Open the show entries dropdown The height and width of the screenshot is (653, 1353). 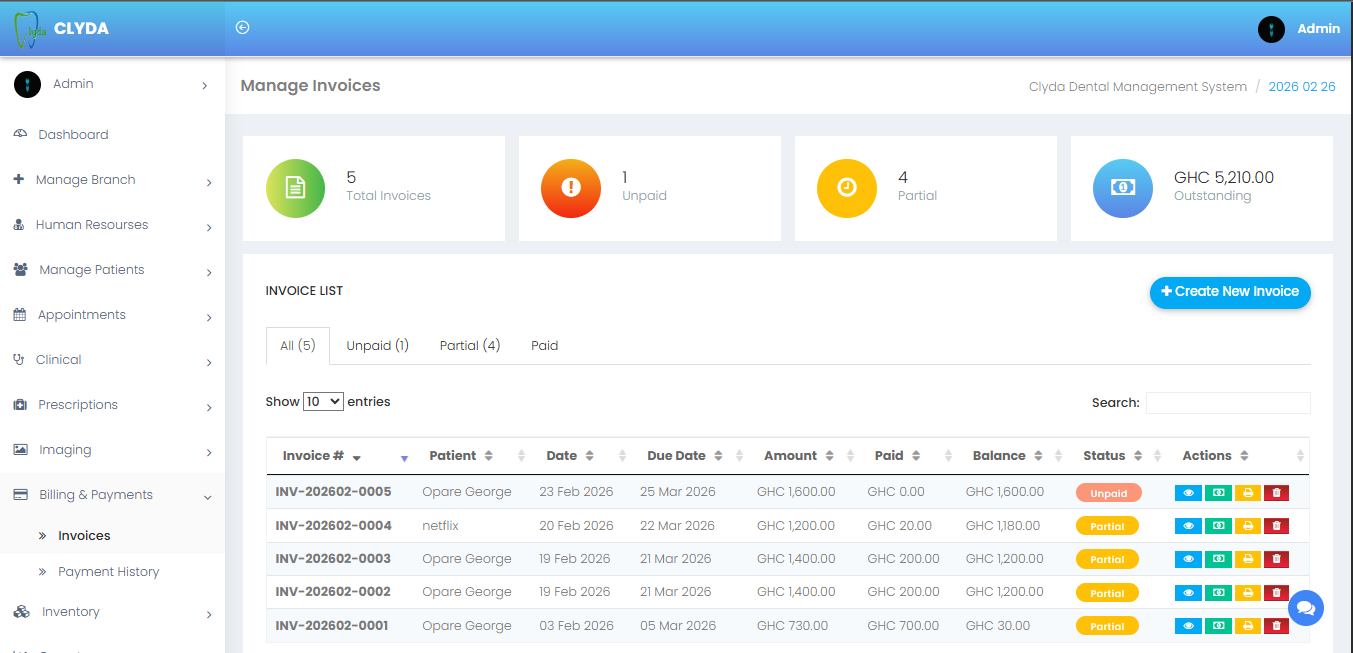tap(323, 401)
